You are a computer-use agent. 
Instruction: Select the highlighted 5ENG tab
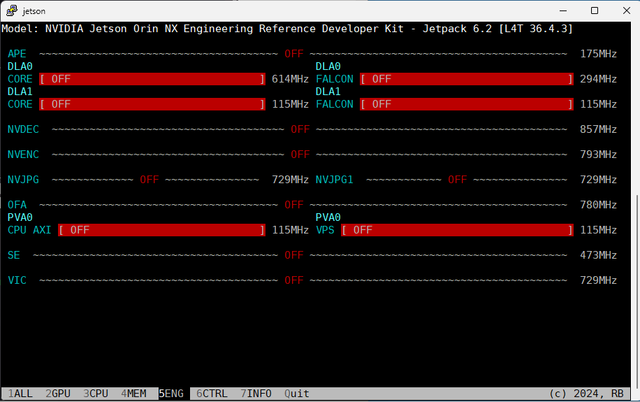[172, 394]
